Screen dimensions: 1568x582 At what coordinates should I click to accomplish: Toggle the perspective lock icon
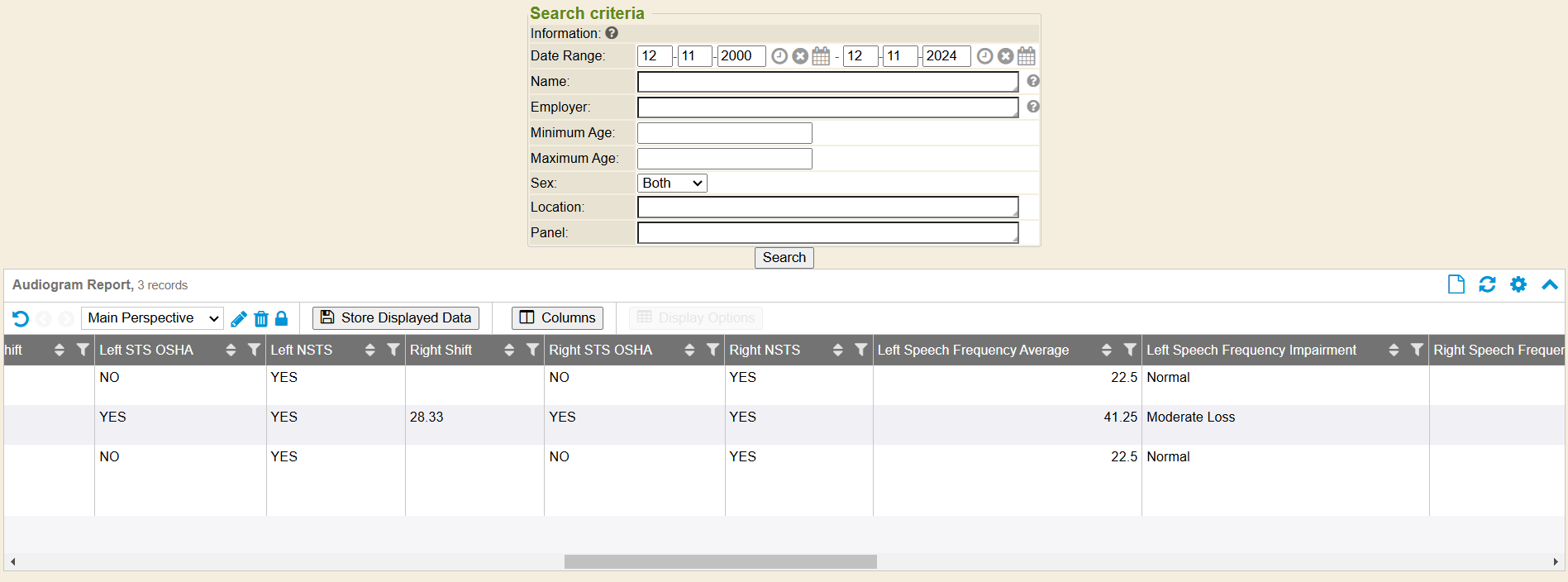point(281,318)
